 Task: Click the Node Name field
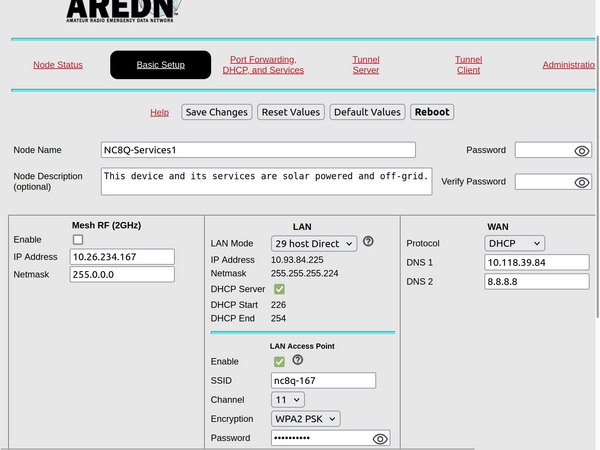tap(258, 150)
